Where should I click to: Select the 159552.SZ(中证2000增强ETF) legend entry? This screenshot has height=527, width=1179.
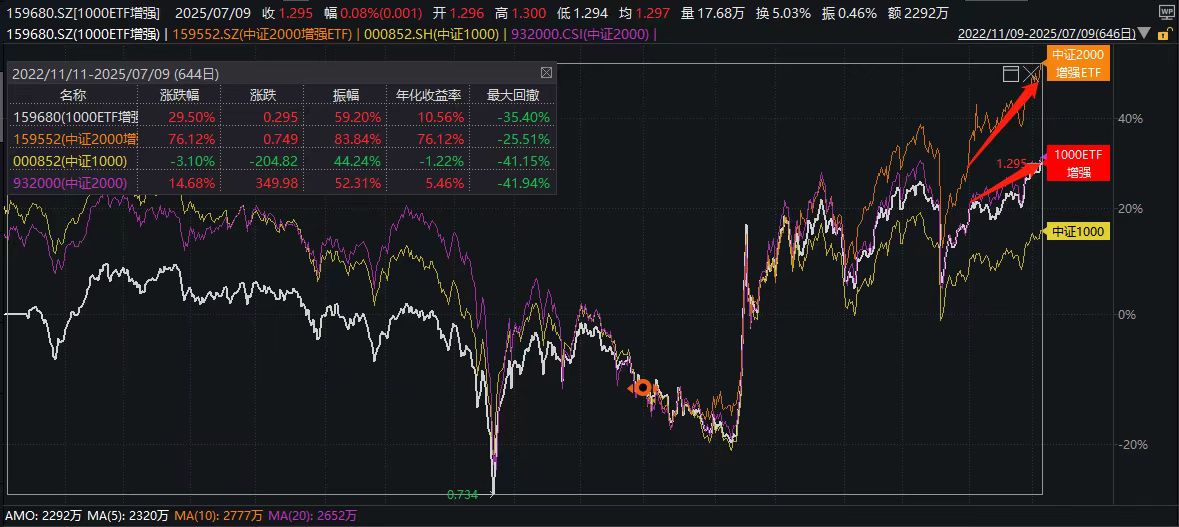(x=263, y=34)
